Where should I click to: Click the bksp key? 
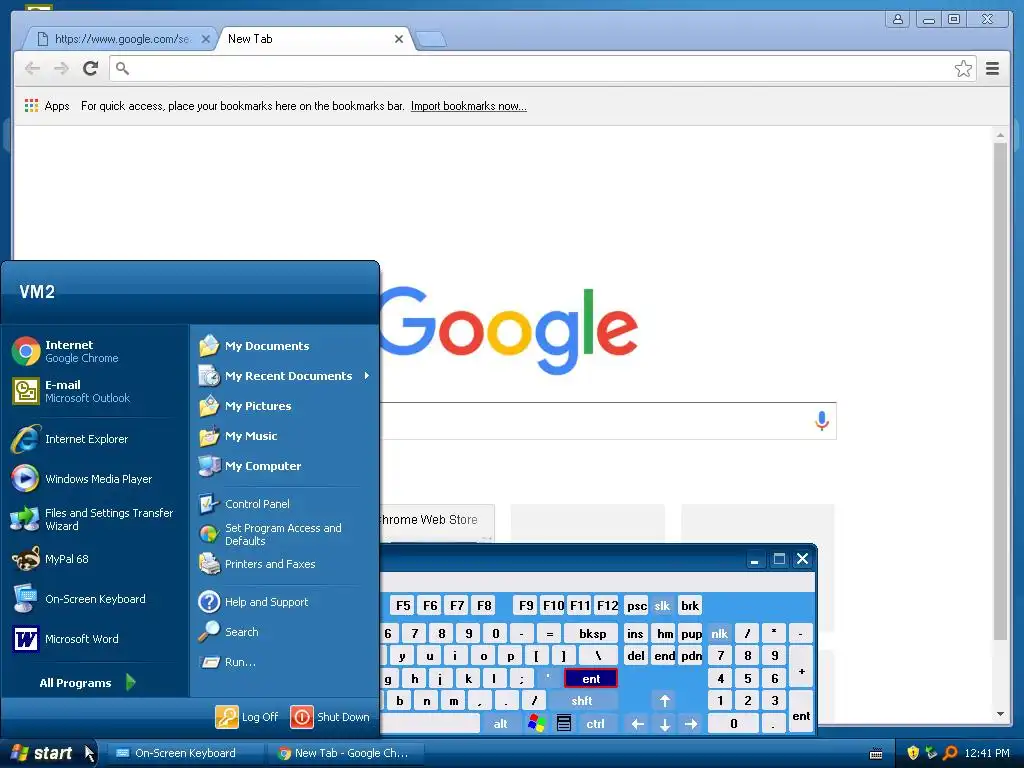tap(592, 633)
